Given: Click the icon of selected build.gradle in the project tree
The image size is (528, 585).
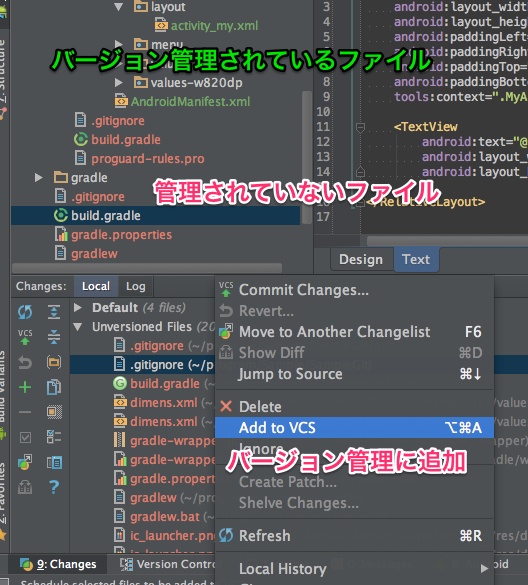Looking at the screenshot, I should [x=60, y=215].
